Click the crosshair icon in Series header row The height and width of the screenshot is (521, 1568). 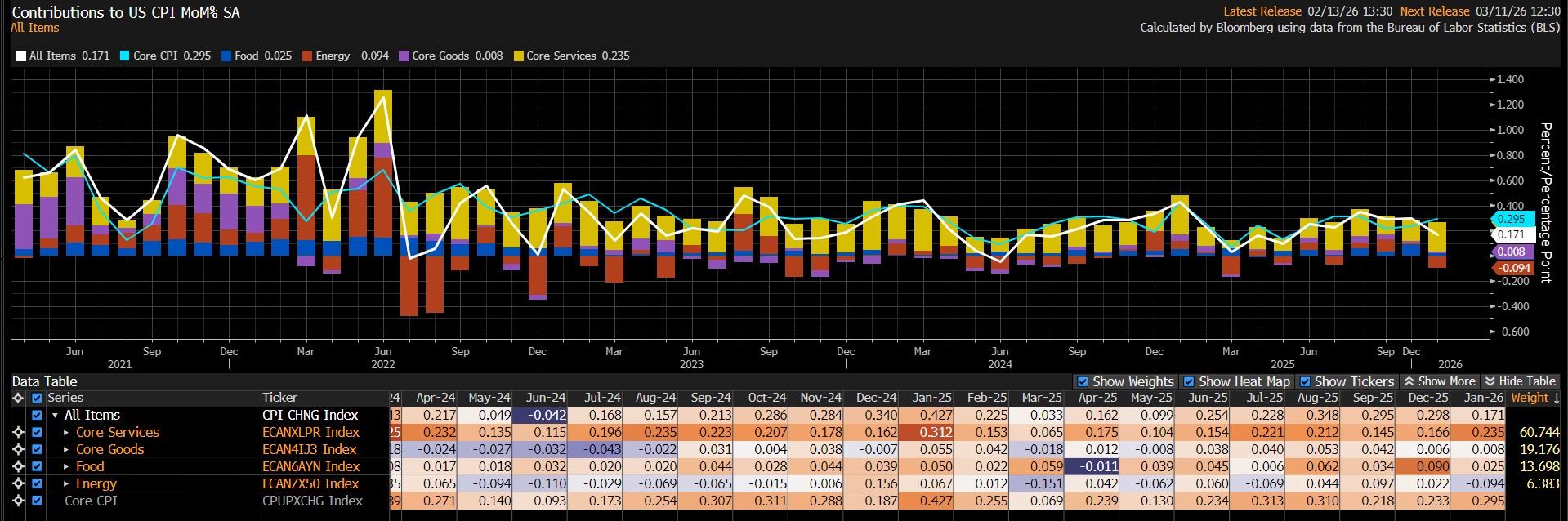(18, 398)
